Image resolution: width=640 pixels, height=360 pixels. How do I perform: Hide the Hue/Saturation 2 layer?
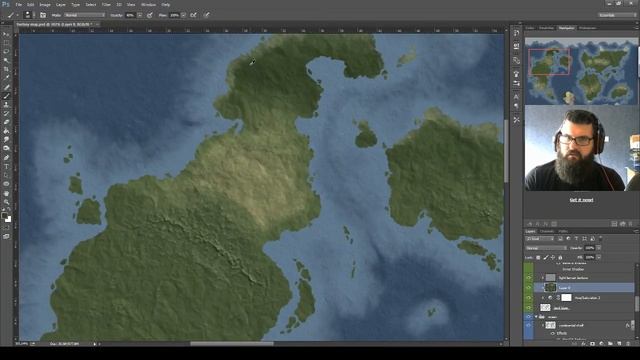529,298
